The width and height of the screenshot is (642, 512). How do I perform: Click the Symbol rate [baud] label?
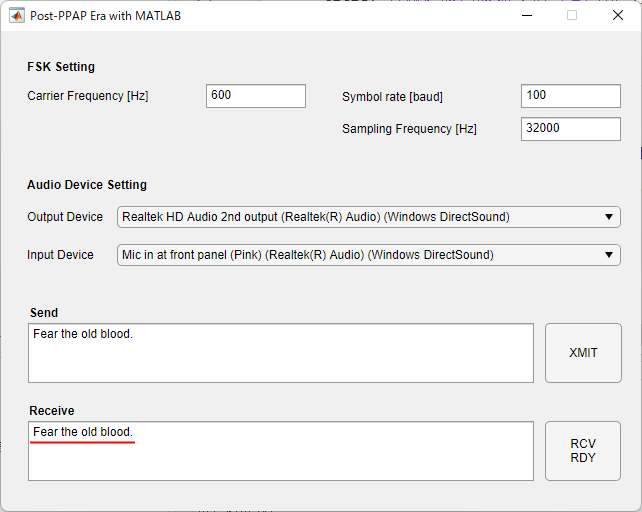coord(392,97)
